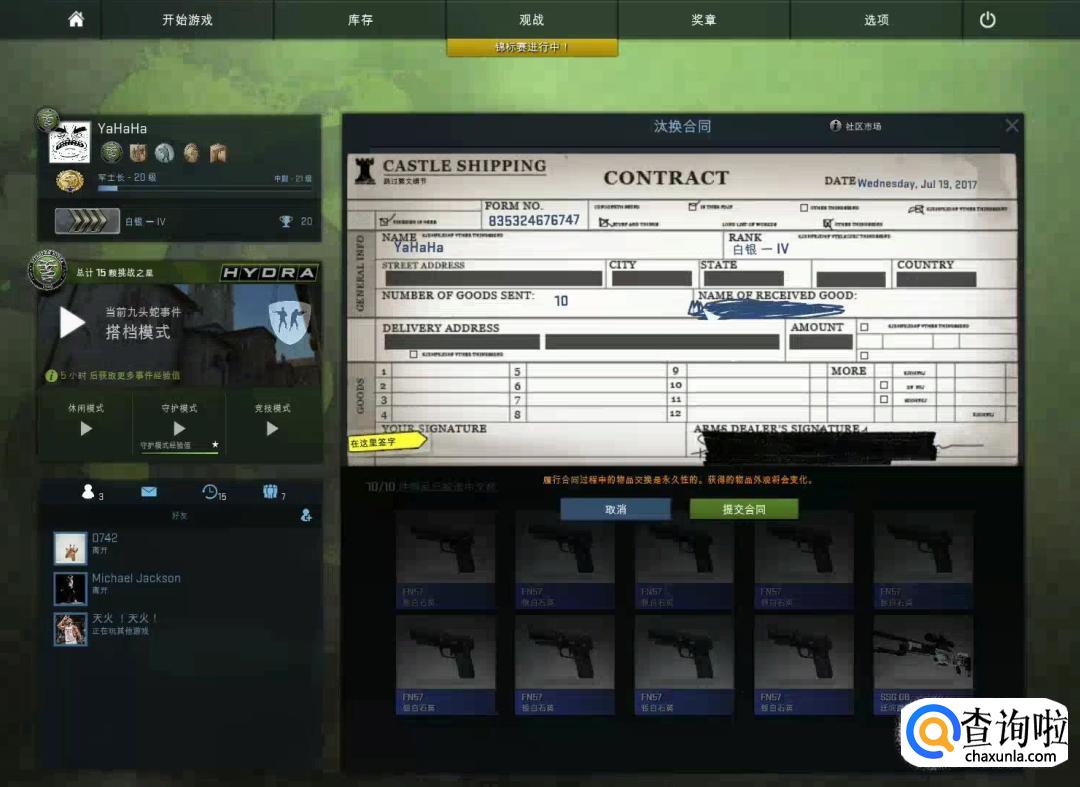
Task: Inspect the green Hydra coin in YaHaHa's medal row
Action: coord(112,151)
